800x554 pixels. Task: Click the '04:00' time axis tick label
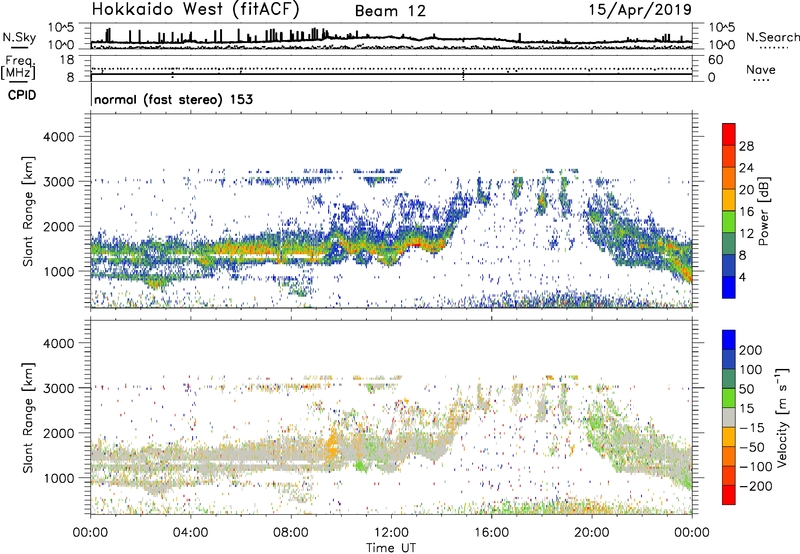[x=190, y=533]
